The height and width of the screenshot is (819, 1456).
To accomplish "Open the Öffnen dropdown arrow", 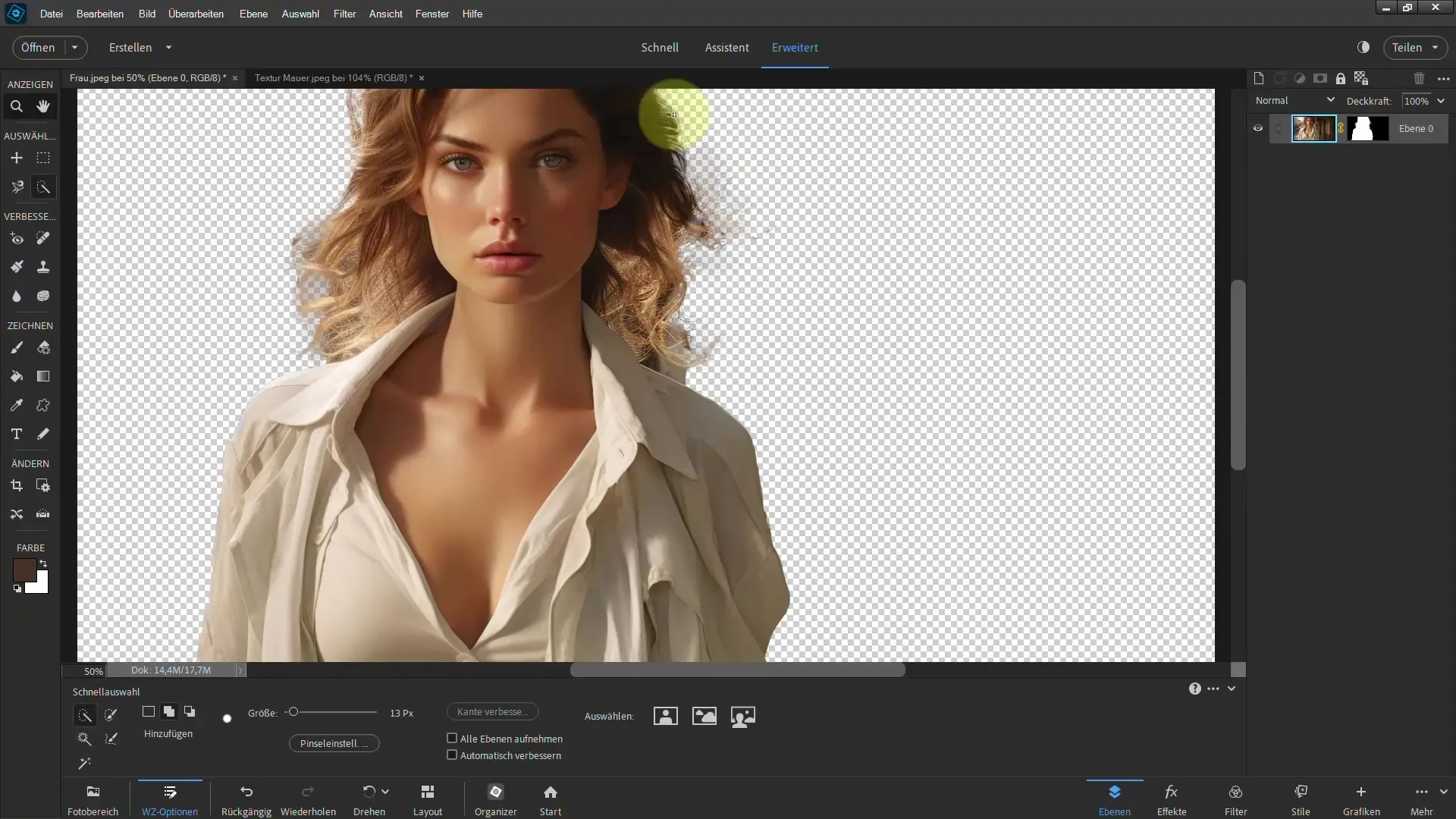I will [75, 47].
